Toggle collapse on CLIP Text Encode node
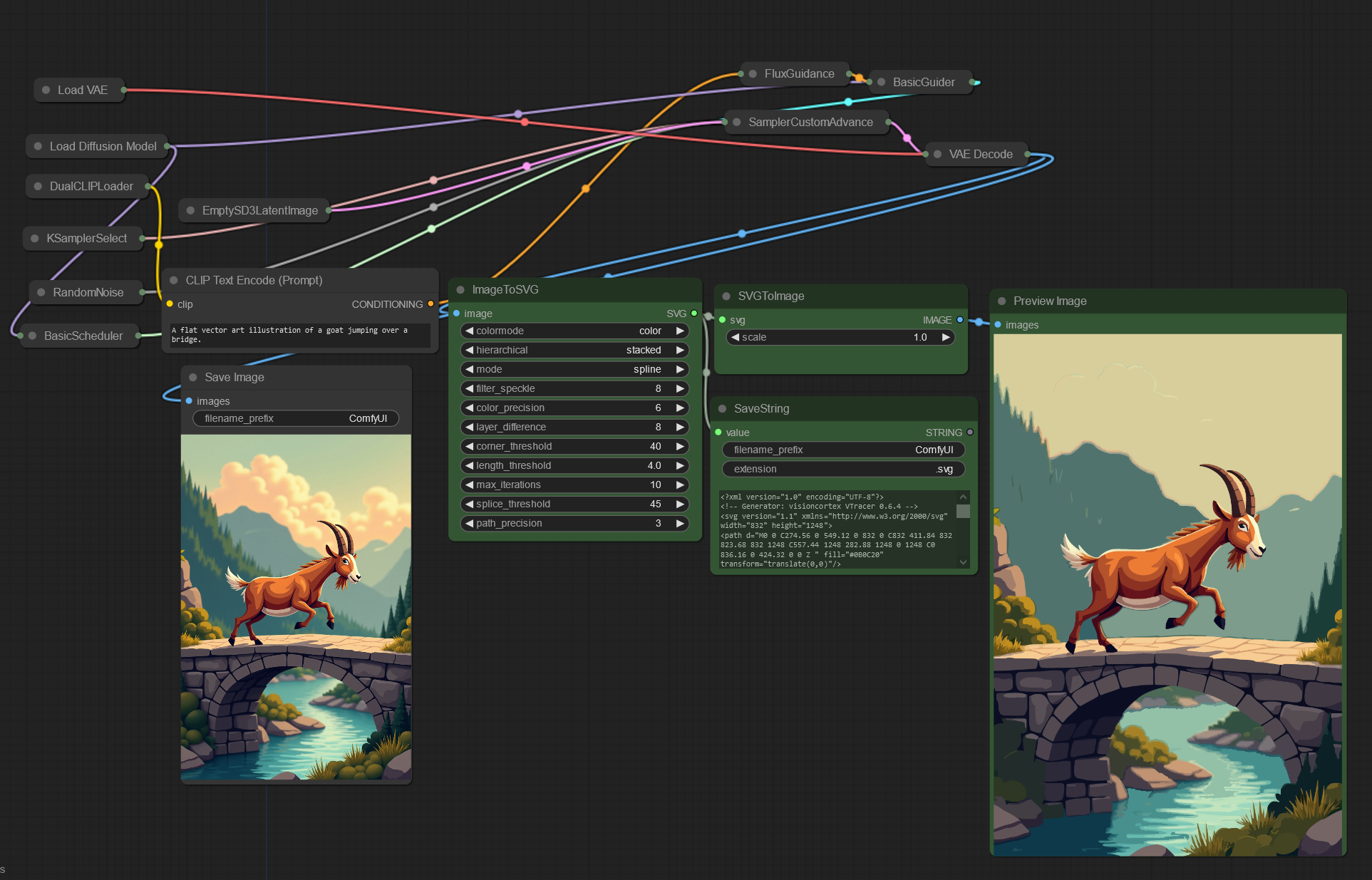 pos(174,280)
